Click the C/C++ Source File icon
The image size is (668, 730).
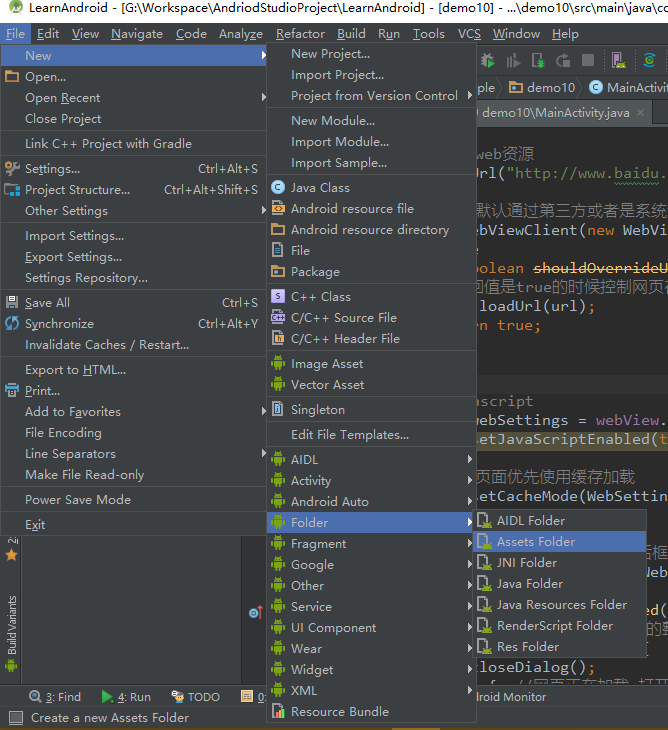coord(278,318)
